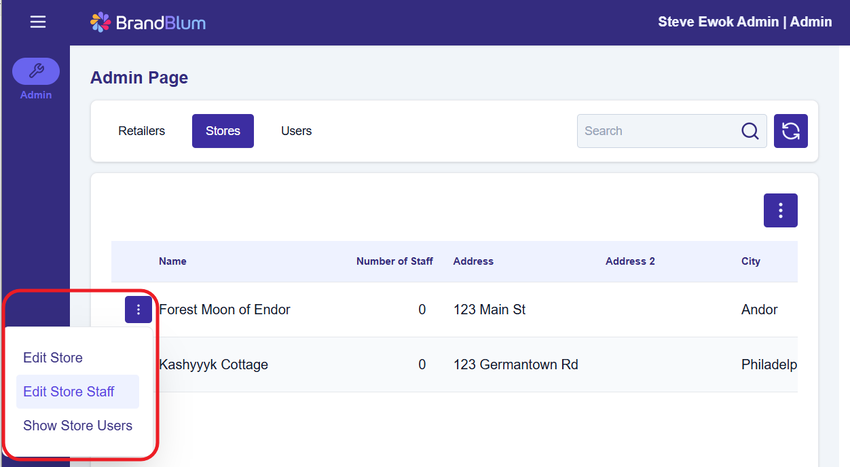Select Edit Store Staff menu entry
Image resolution: width=850 pixels, height=467 pixels.
[69, 392]
